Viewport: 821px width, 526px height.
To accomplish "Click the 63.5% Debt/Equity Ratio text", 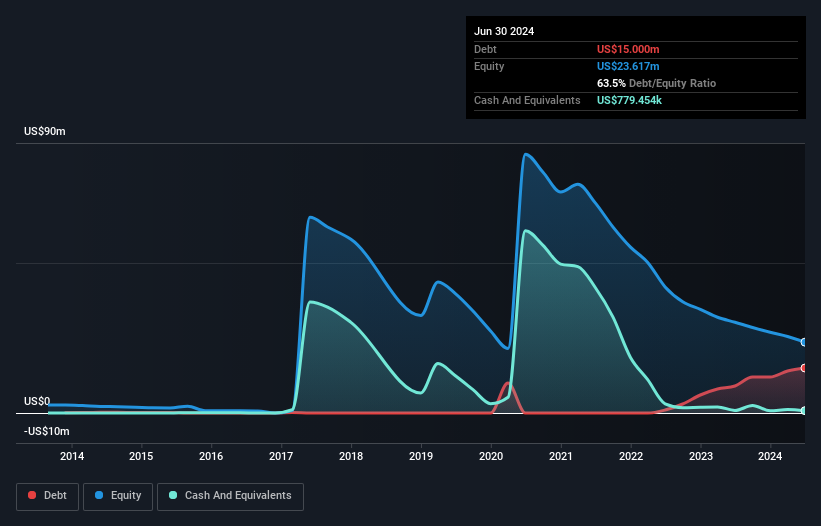I will pyautogui.click(x=656, y=83).
